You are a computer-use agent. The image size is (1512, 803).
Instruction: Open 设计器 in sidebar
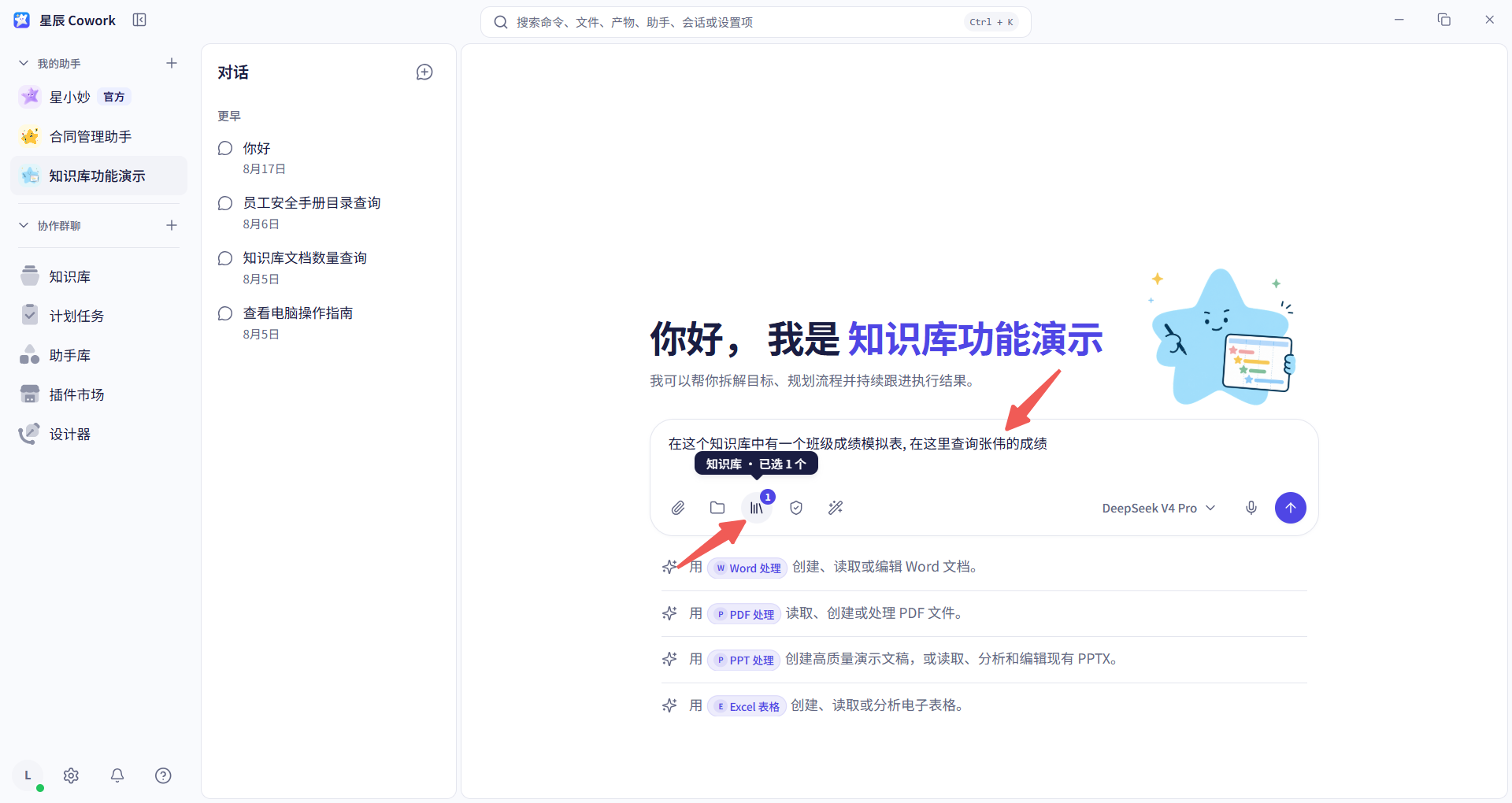click(x=99, y=434)
